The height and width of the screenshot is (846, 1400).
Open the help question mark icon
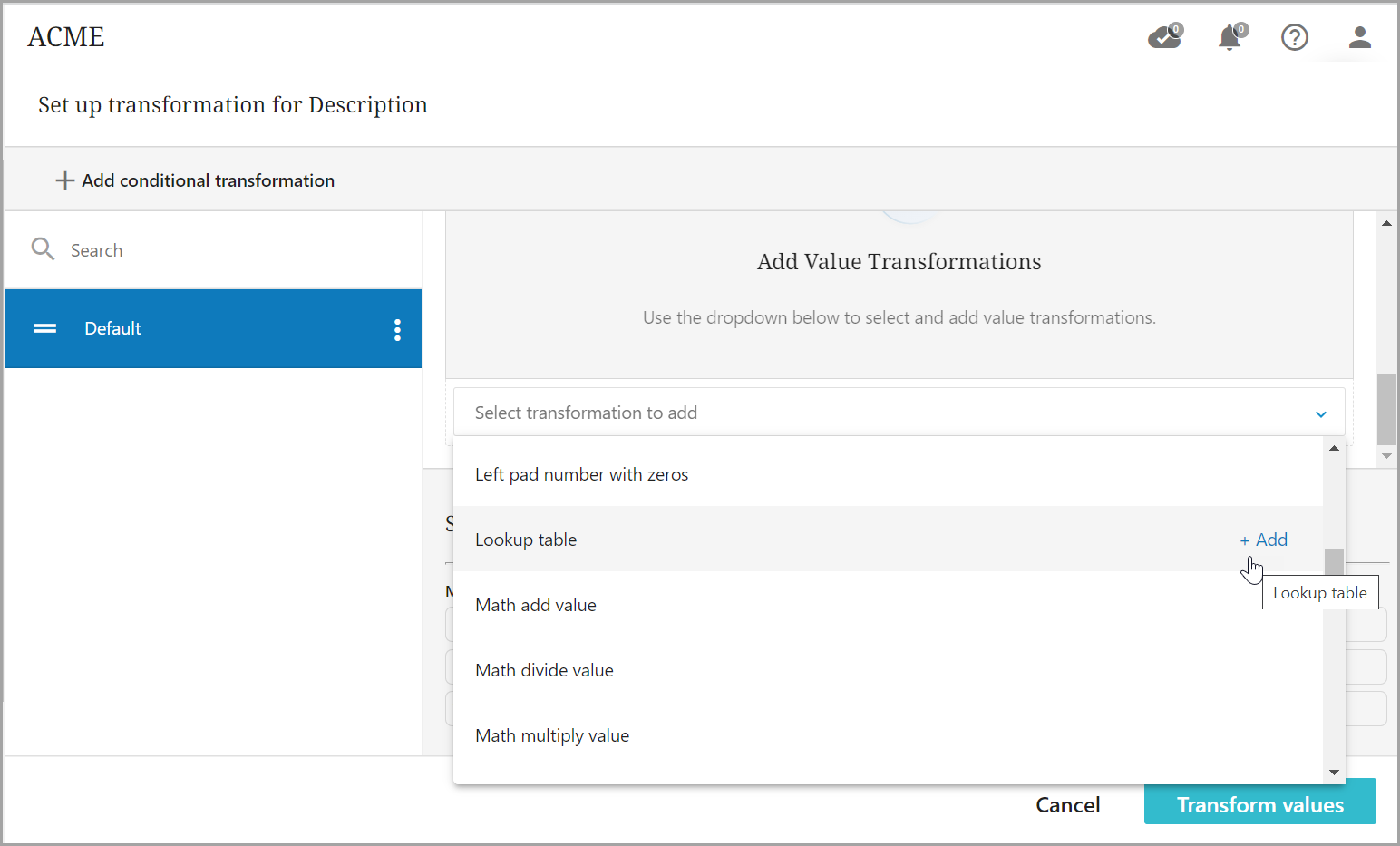[1294, 37]
